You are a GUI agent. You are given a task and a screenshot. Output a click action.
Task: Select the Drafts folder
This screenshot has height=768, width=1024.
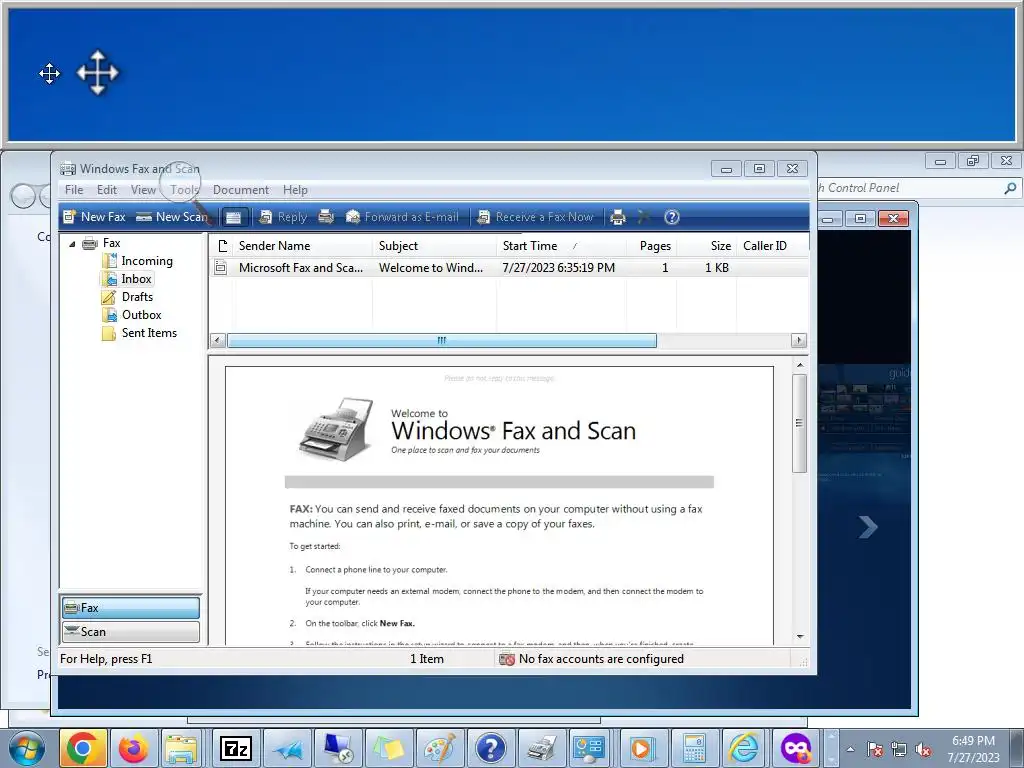137,296
